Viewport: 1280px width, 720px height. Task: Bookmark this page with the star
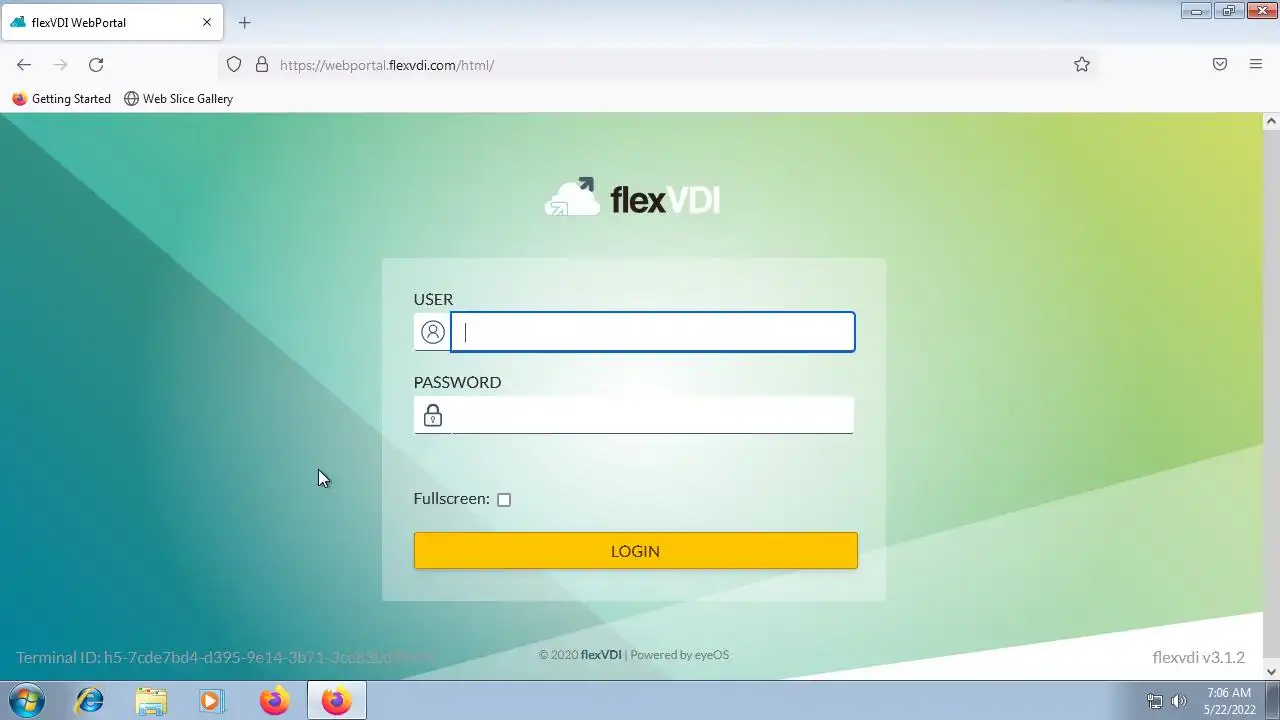pos(1082,64)
